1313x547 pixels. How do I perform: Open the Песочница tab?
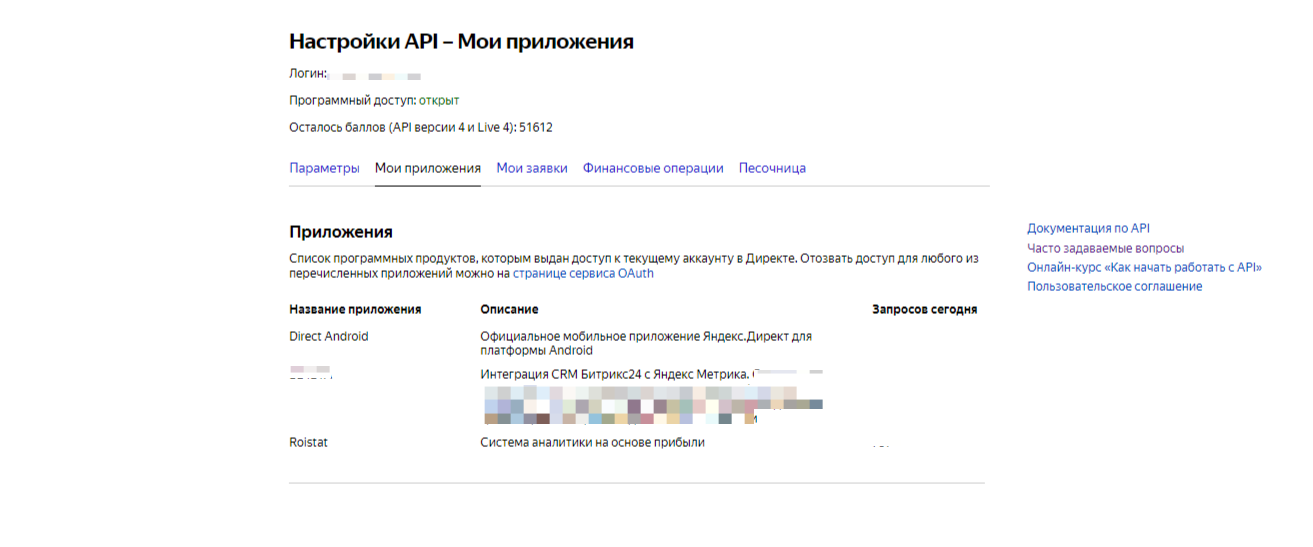[x=772, y=168]
